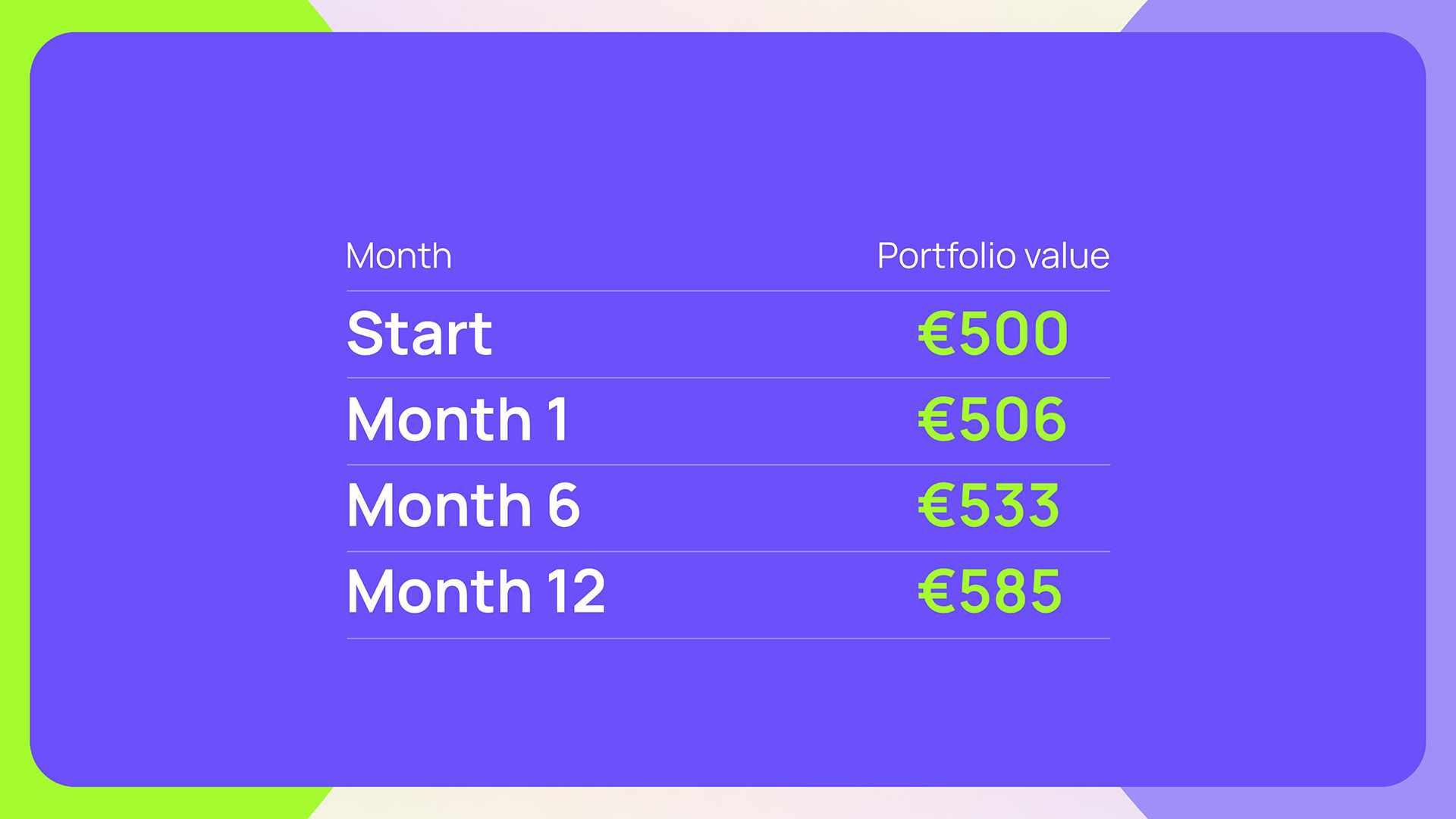Select the "Month 6" row label
This screenshot has height=819, width=1456.
pyautogui.click(x=463, y=506)
